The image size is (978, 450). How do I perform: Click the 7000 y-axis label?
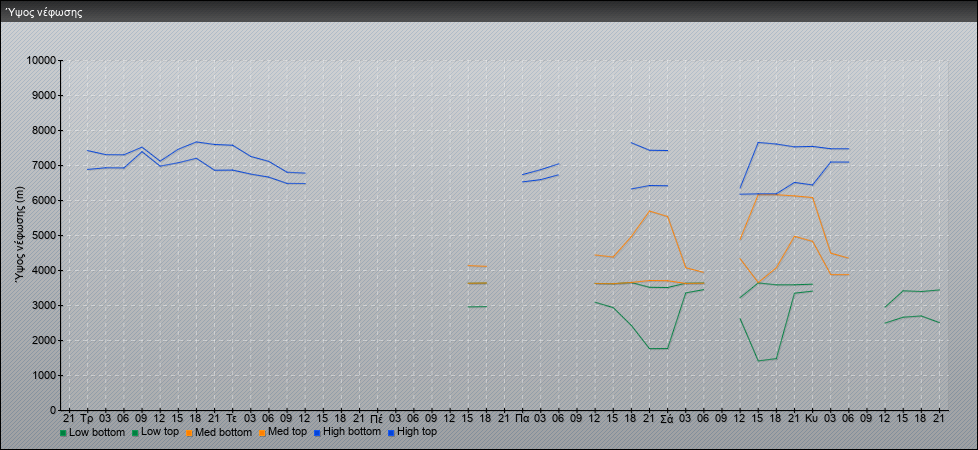44,165
